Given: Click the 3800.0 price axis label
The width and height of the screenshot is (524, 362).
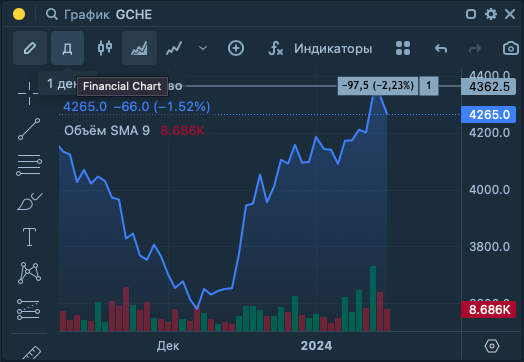Looking at the screenshot, I should [490, 247].
